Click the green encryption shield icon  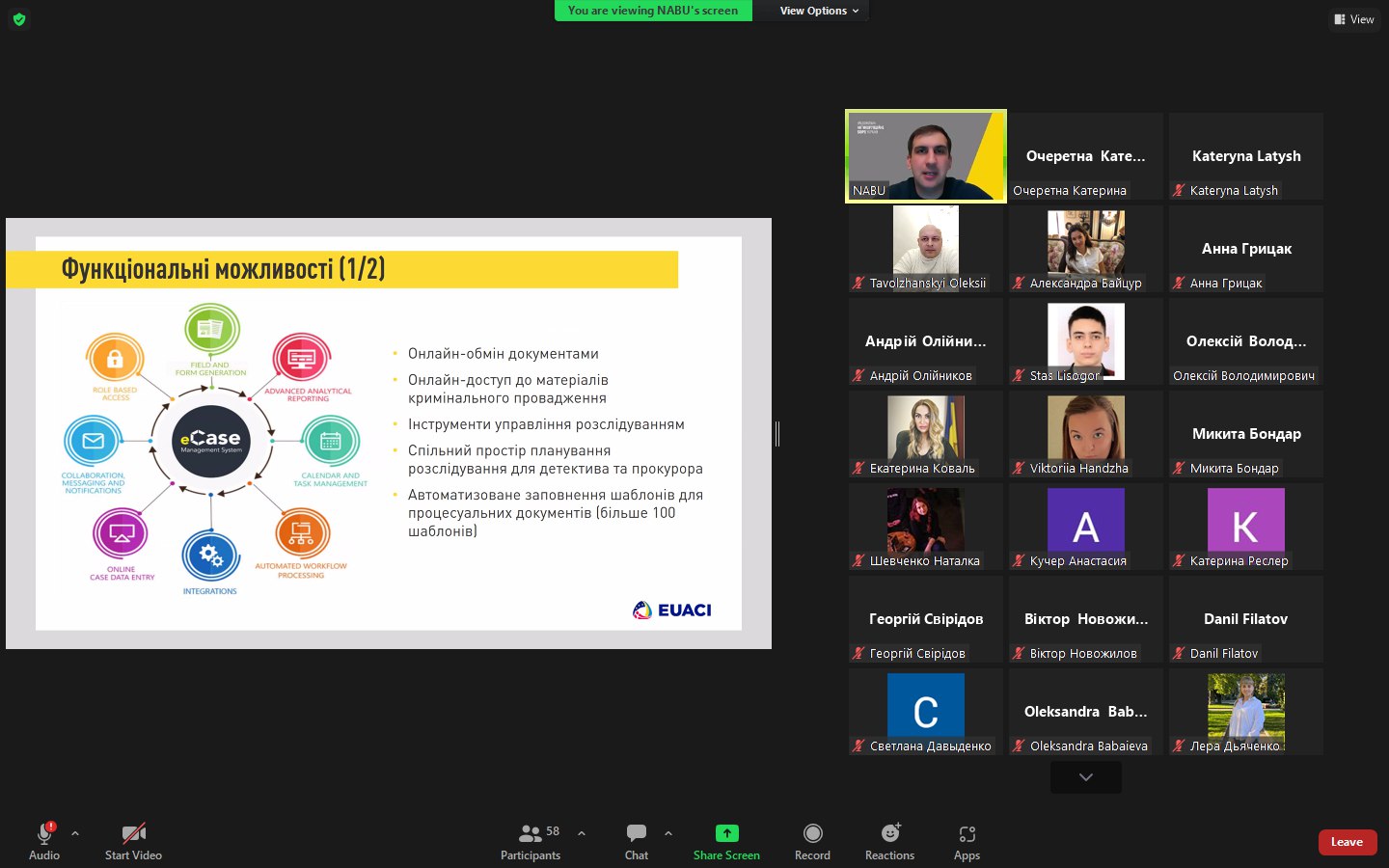click(x=19, y=19)
